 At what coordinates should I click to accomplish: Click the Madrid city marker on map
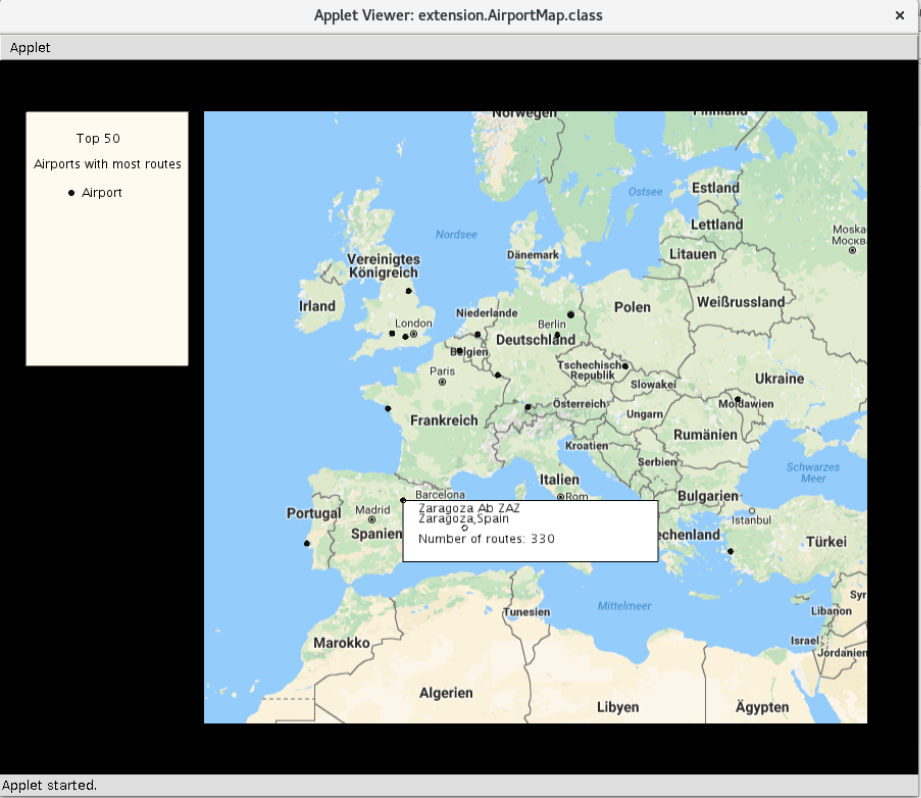pyautogui.click(x=372, y=519)
